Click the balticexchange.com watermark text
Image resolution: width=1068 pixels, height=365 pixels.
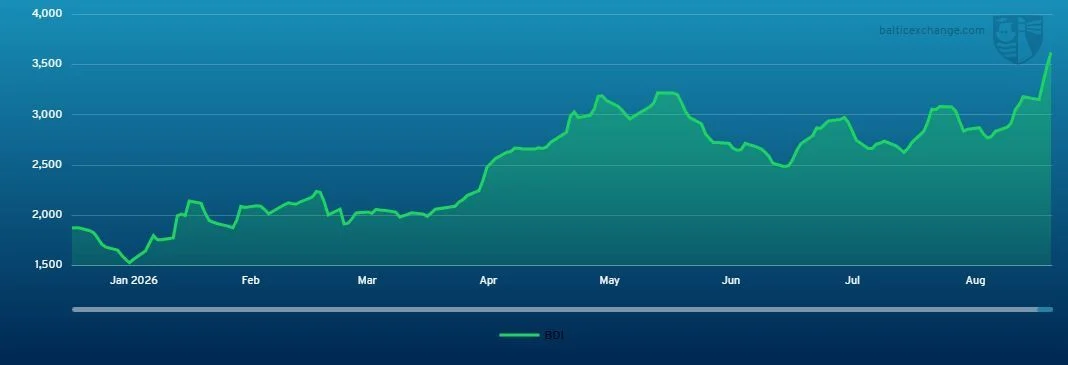click(931, 31)
